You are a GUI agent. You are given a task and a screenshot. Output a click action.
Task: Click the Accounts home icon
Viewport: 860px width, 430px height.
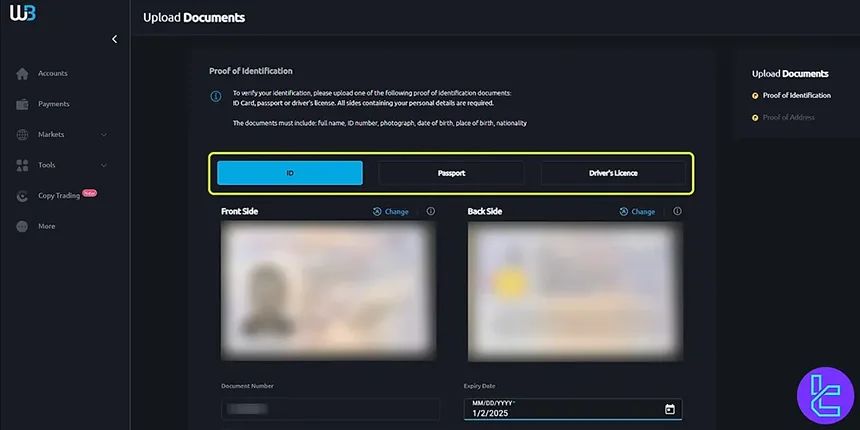pyautogui.click(x=22, y=73)
